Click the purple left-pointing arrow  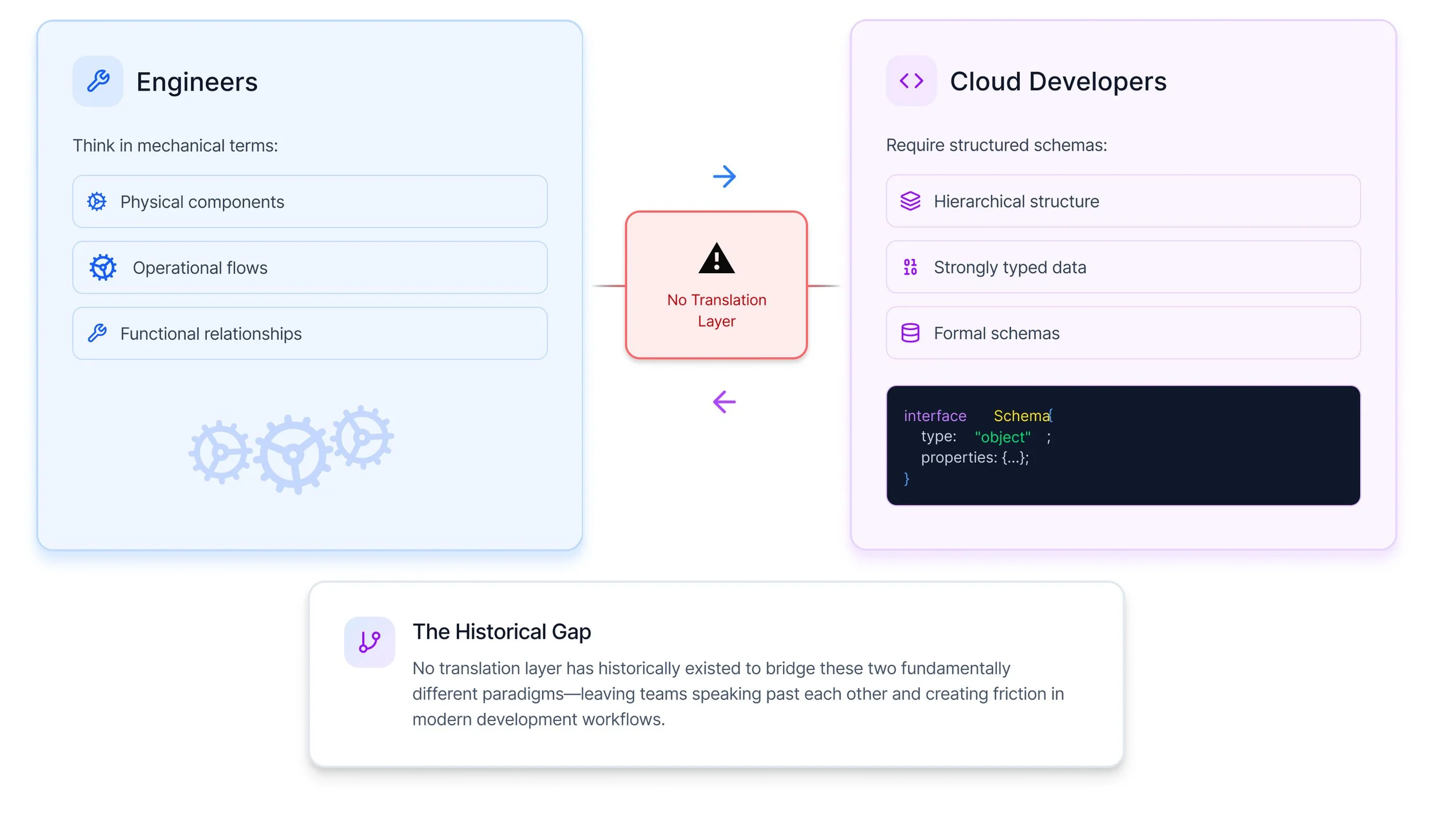coord(724,402)
